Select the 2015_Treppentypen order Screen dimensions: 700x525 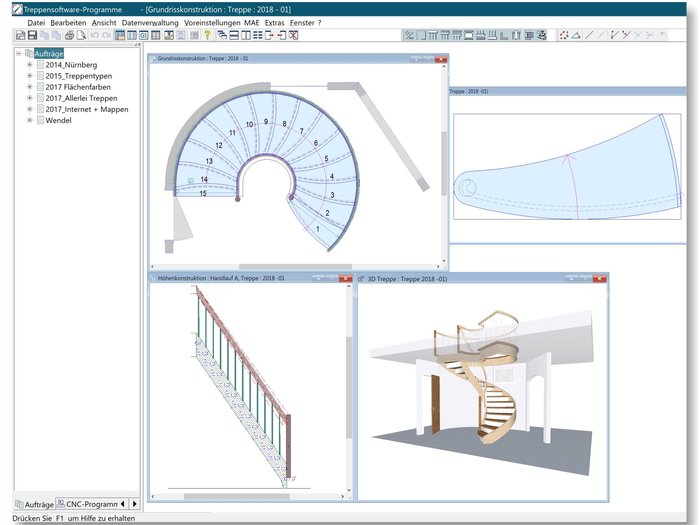point(79,76)
